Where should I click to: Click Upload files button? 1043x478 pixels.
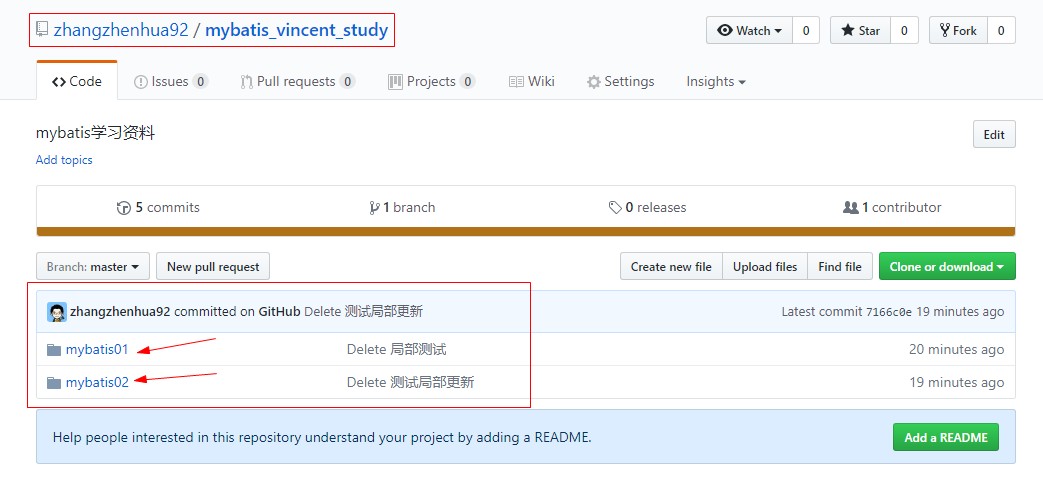pos(765,267)
